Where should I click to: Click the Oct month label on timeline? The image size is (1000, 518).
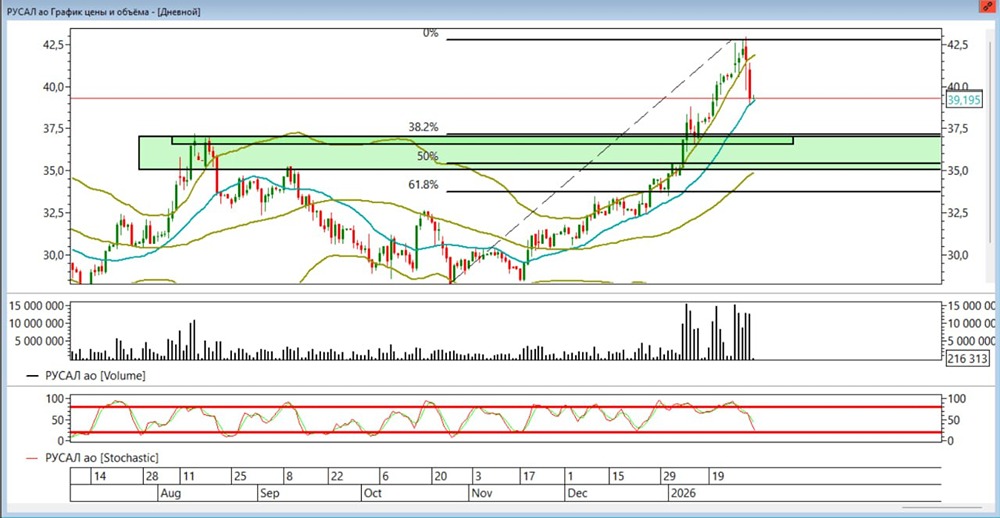click(x=372, y=493)
